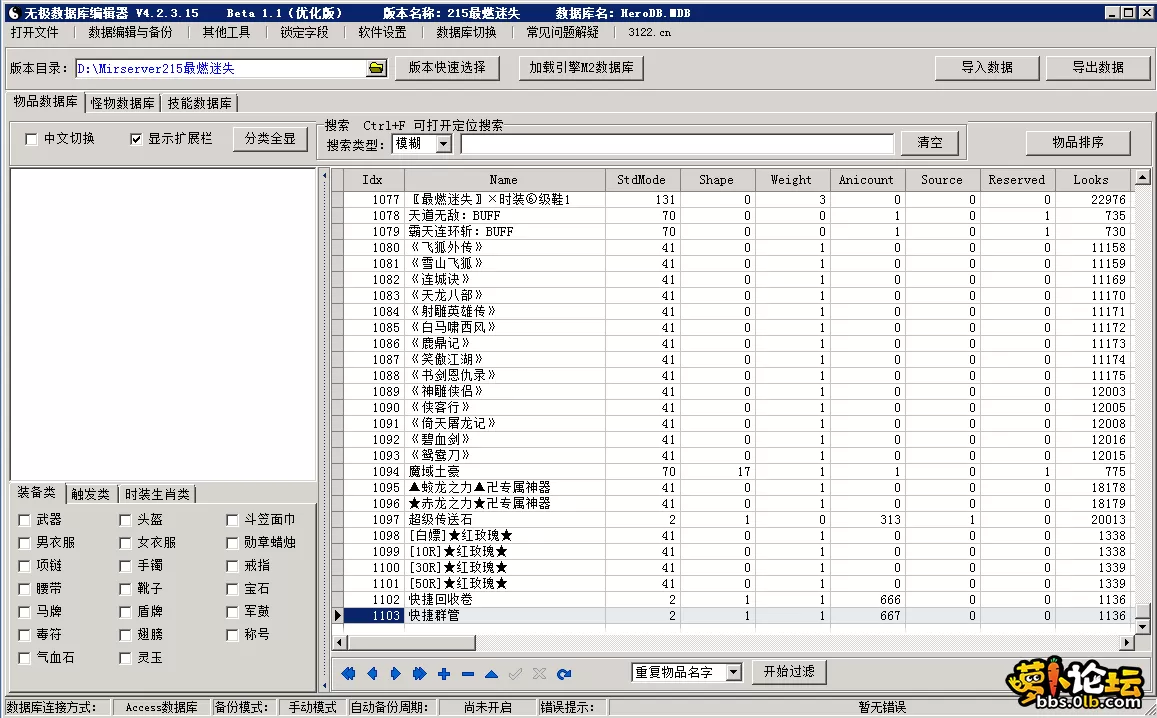Open 打开文件 menu
This screenshot has height=718, width=1157.
tap(35, 32)
